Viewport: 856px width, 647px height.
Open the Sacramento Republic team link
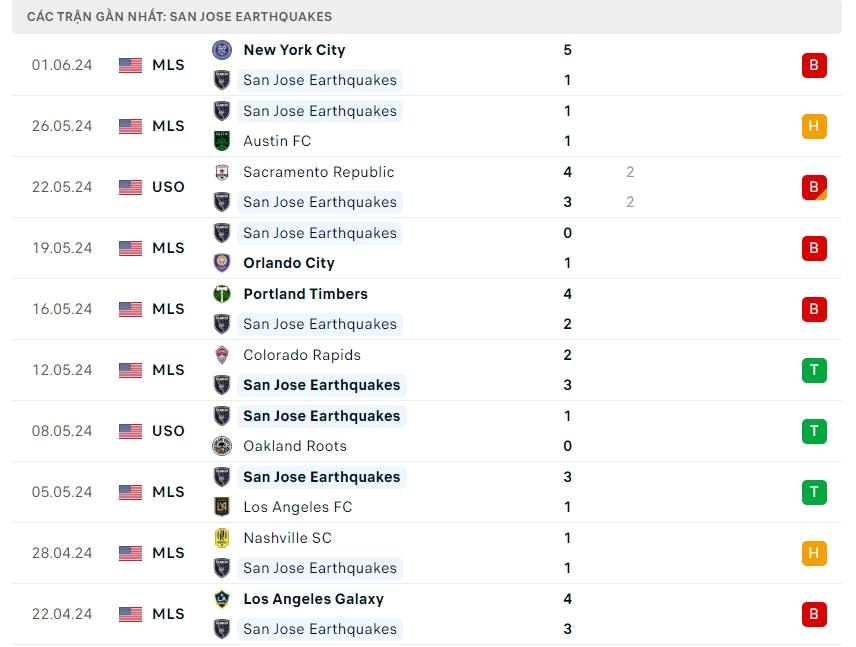(x=318, y=172)
